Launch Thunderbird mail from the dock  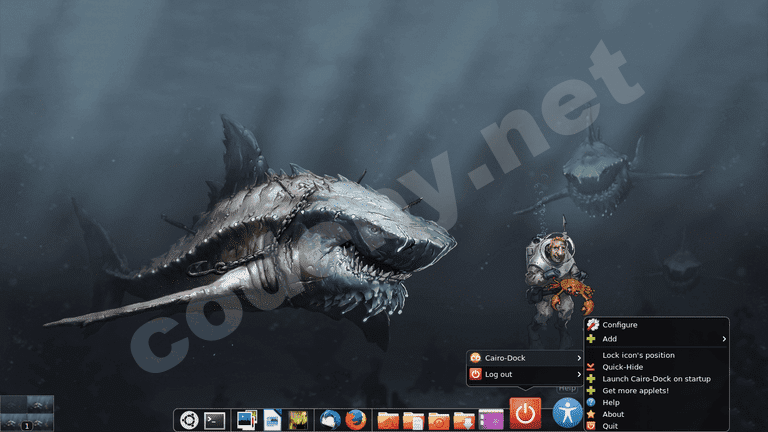click(x=330, y=420)
